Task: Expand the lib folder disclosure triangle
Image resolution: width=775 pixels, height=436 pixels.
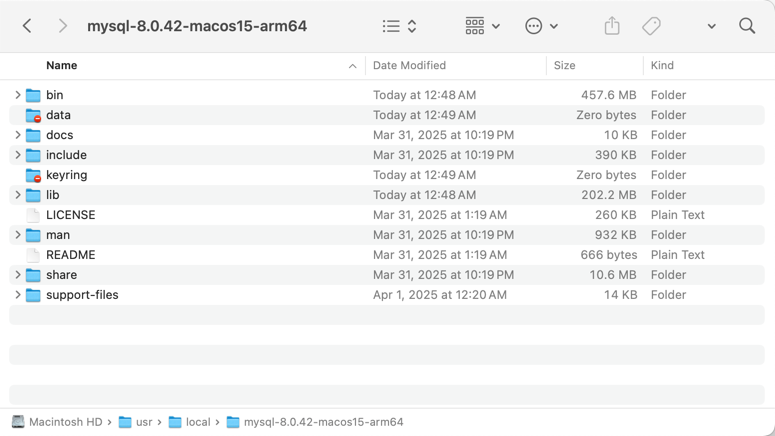Action: 17,195
